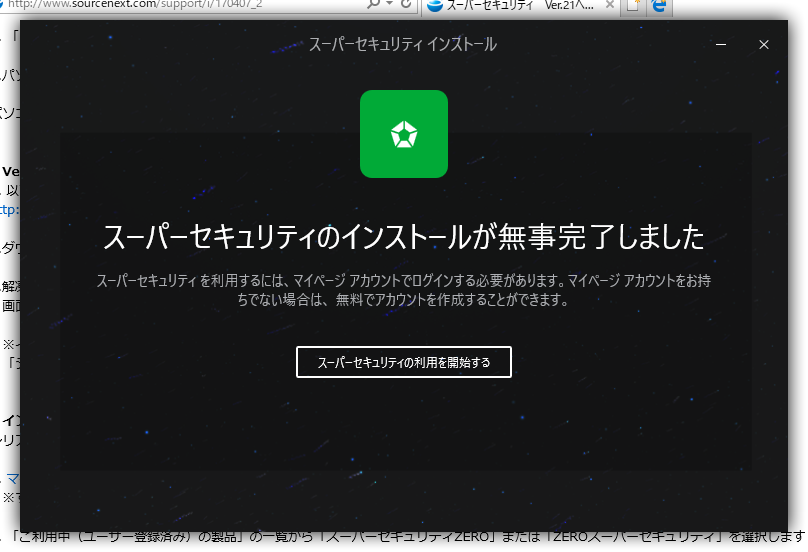
Task: Click the address bar search magnifier icon
Action: click(x=373, y=4)
